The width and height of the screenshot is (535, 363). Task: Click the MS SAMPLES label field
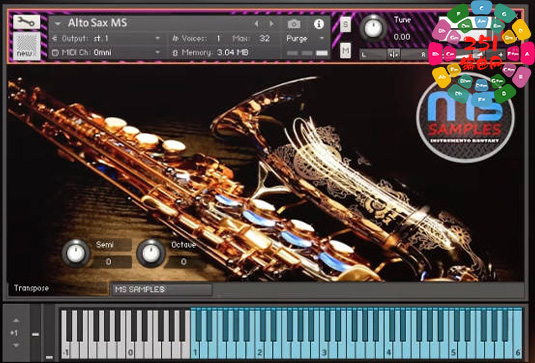(x=161, y=290)
